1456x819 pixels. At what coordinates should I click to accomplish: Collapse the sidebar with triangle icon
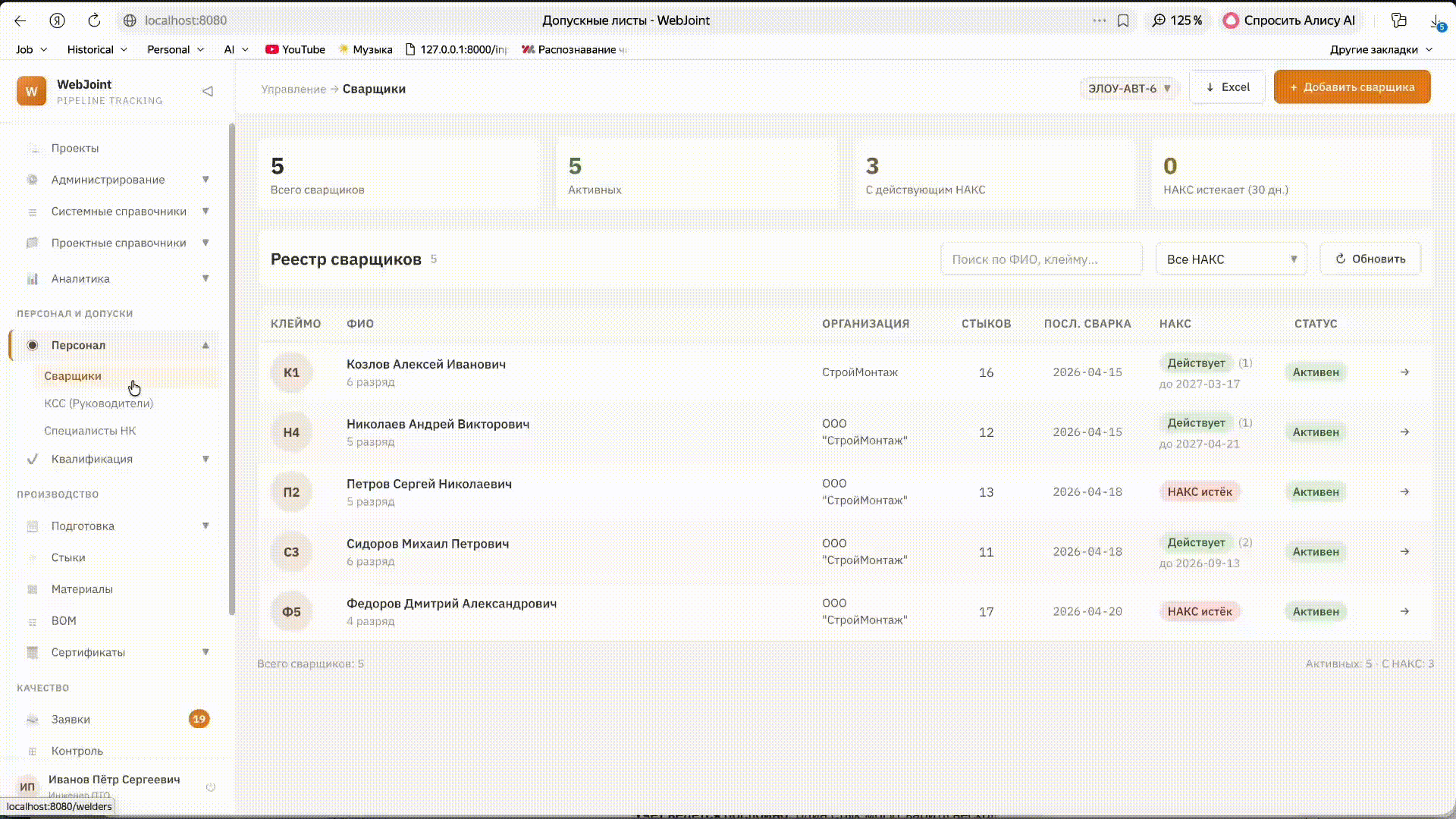207,91
